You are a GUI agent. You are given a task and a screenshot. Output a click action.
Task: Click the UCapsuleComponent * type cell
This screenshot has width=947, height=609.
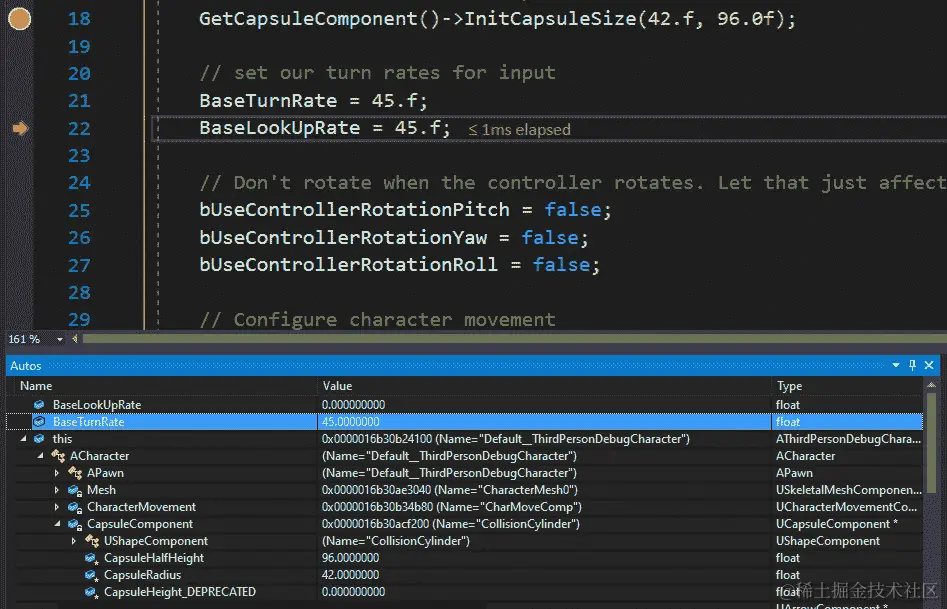pos(836,524)
